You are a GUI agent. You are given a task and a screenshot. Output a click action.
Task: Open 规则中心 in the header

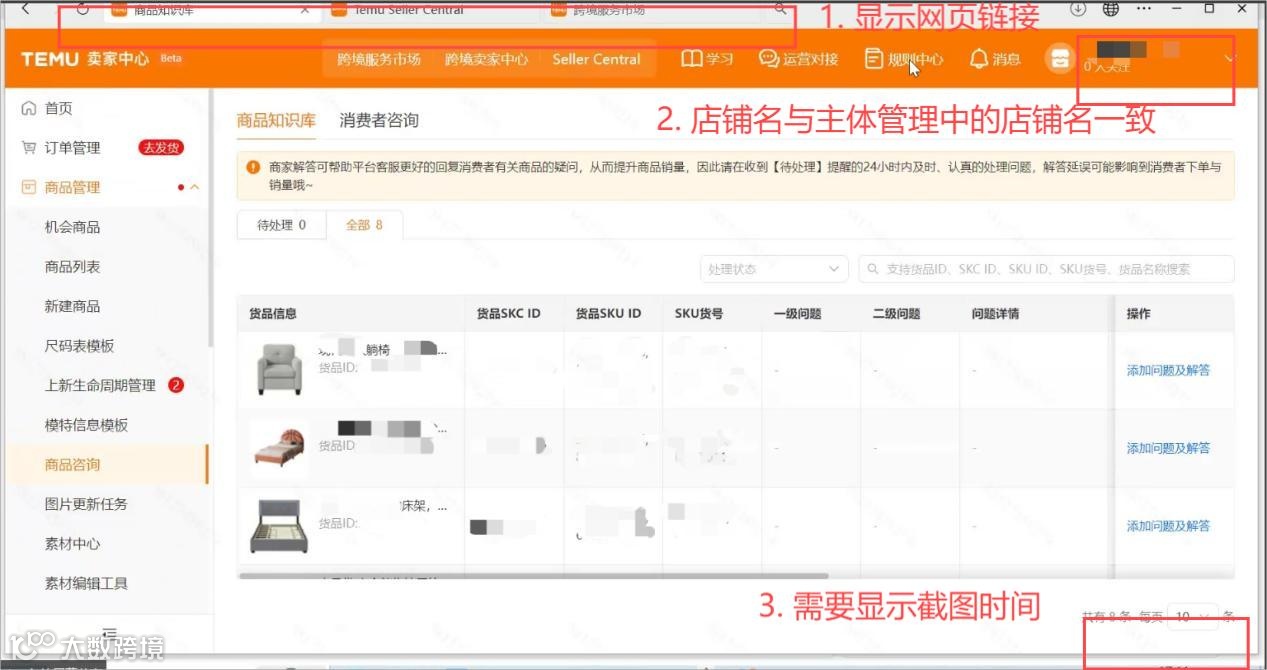coord(904,59)
